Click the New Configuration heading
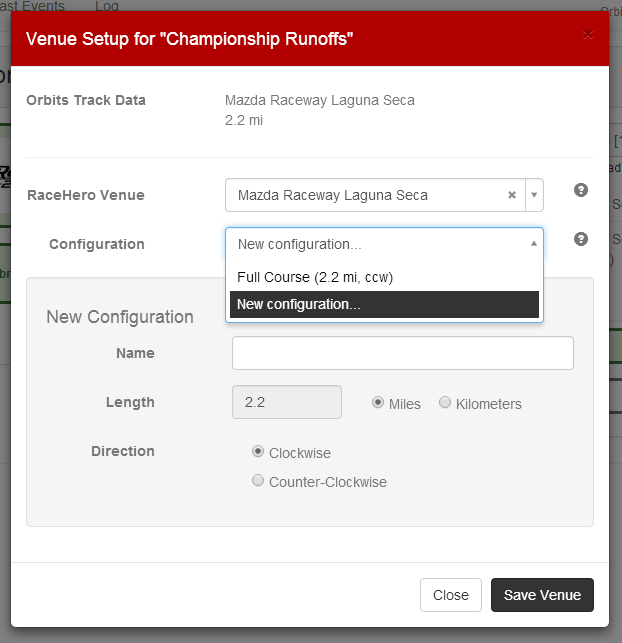 [120, 317]
